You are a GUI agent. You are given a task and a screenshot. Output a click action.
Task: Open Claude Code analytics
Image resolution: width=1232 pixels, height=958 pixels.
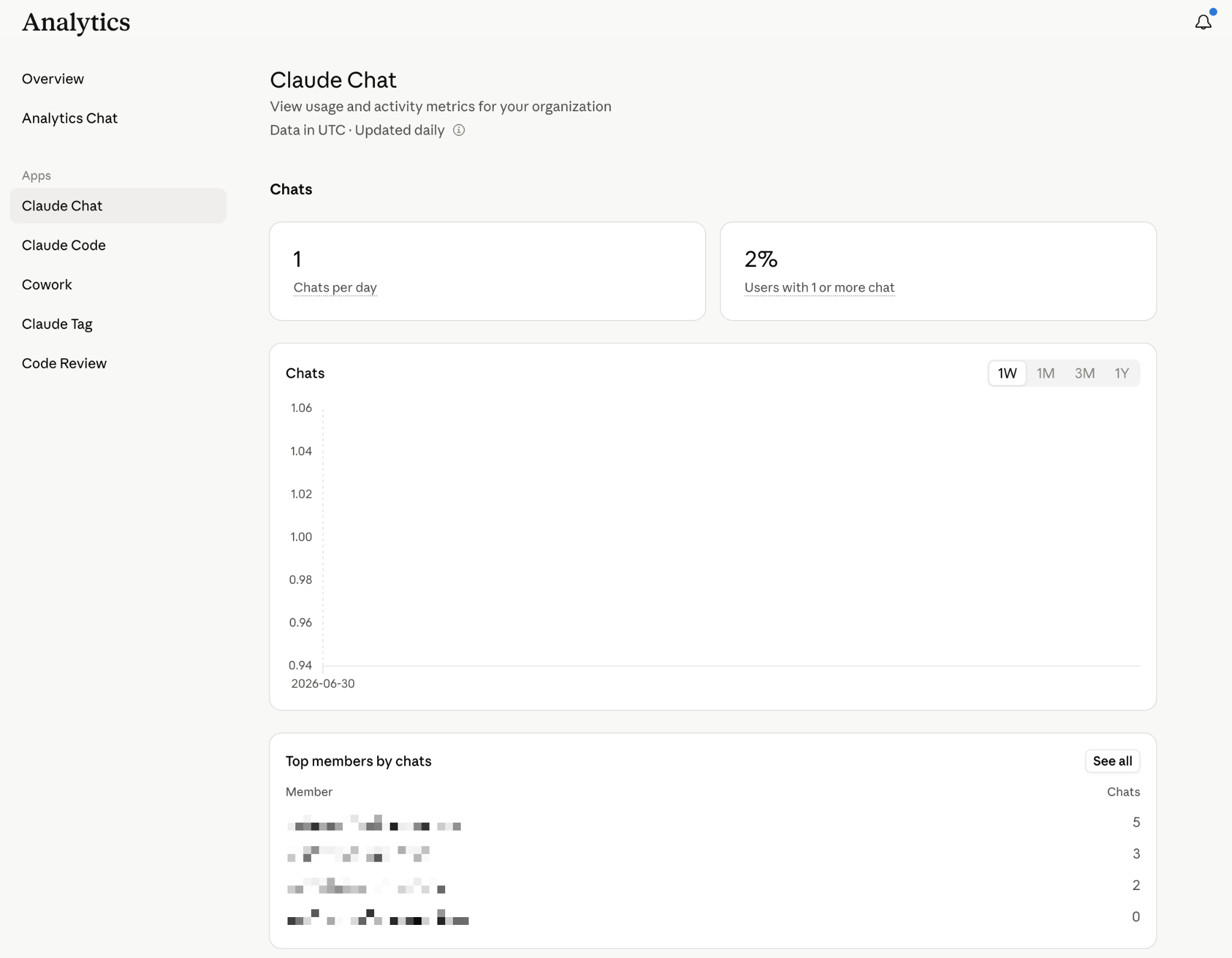[64, 245]
